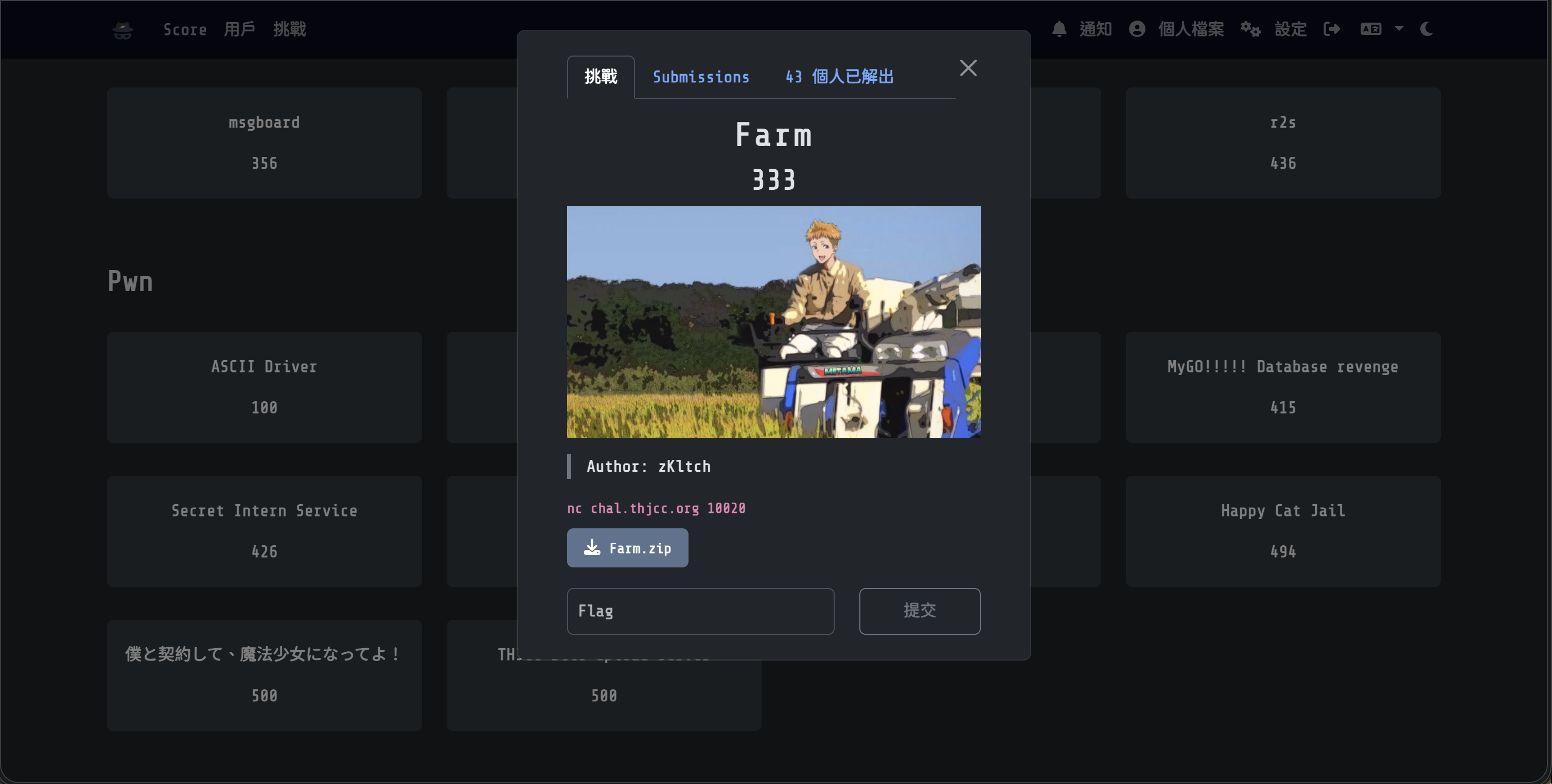The image size is (1552, 784).
Task: Click the Pwn category heading
Action: tap(130, 281)
